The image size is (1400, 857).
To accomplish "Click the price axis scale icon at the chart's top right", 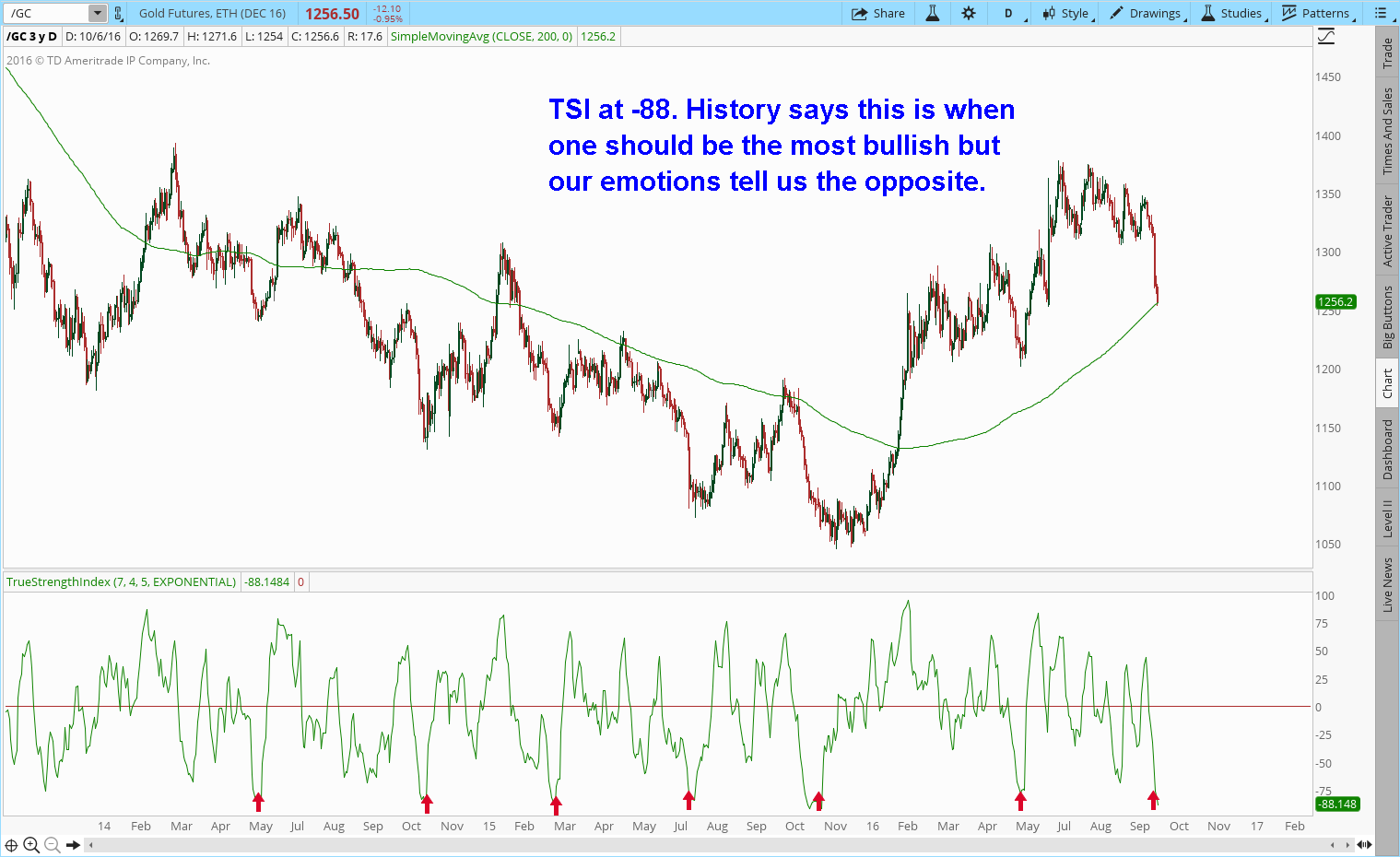I will [x=1326, y=37].
